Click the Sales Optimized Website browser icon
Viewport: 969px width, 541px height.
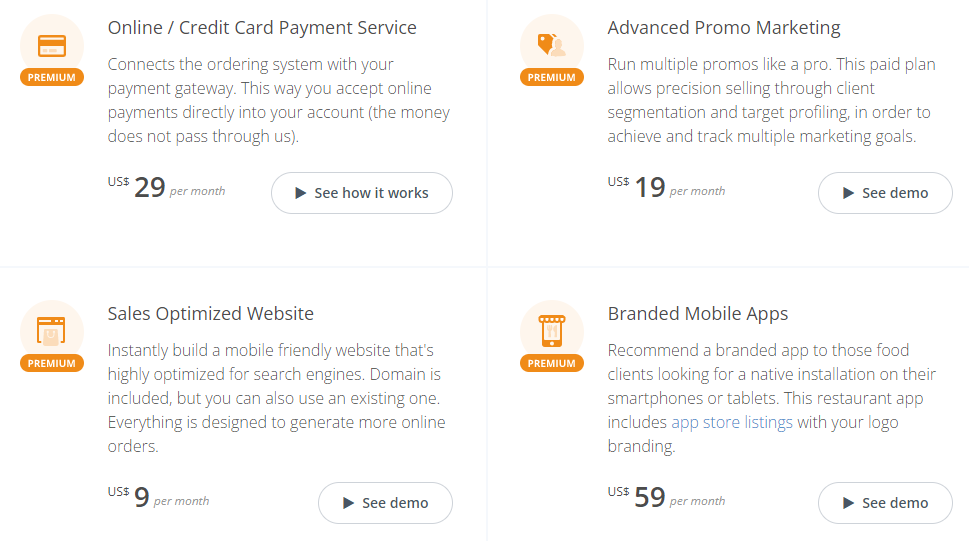pos(51,331)
